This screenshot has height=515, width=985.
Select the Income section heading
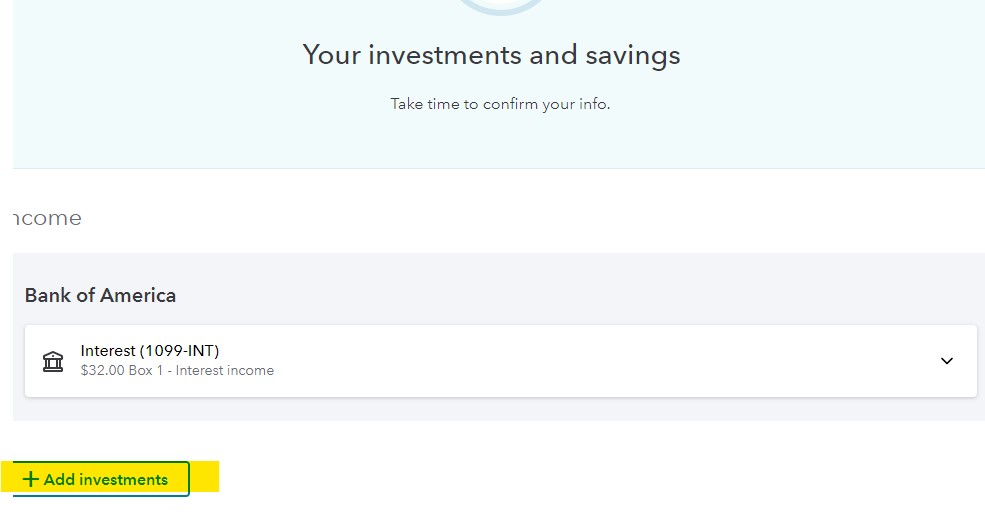(x=46, y=218)
